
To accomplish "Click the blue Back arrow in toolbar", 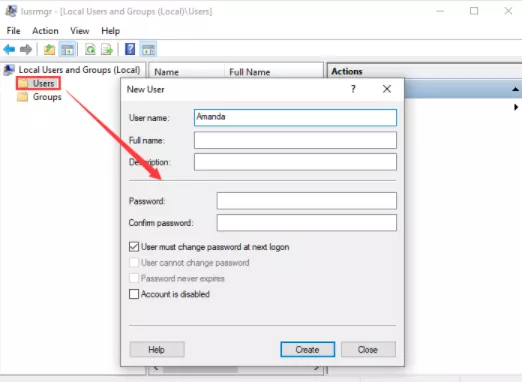I will [x=9, y=50].
